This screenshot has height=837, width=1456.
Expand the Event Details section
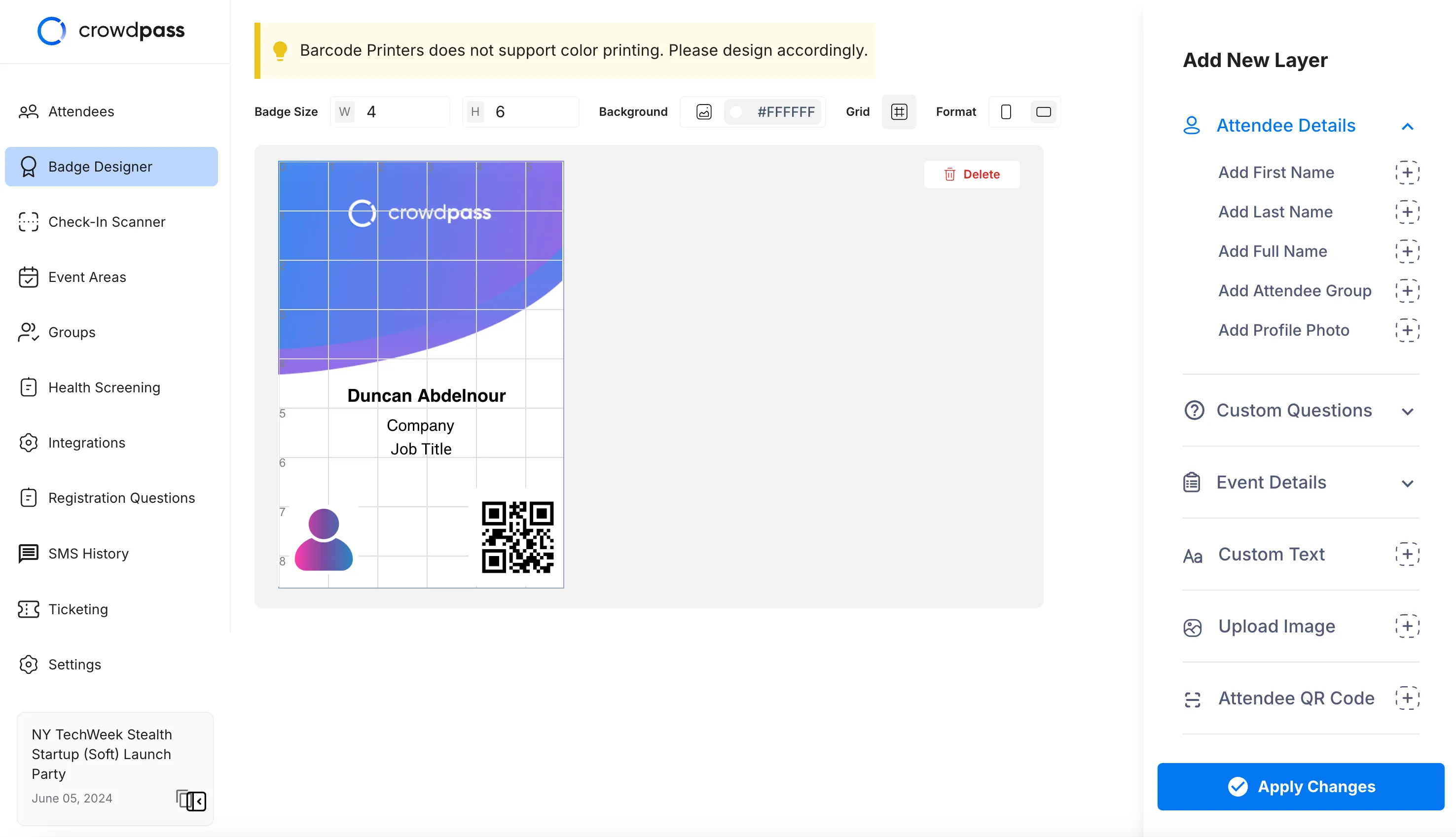click(x=1407, y=483)
